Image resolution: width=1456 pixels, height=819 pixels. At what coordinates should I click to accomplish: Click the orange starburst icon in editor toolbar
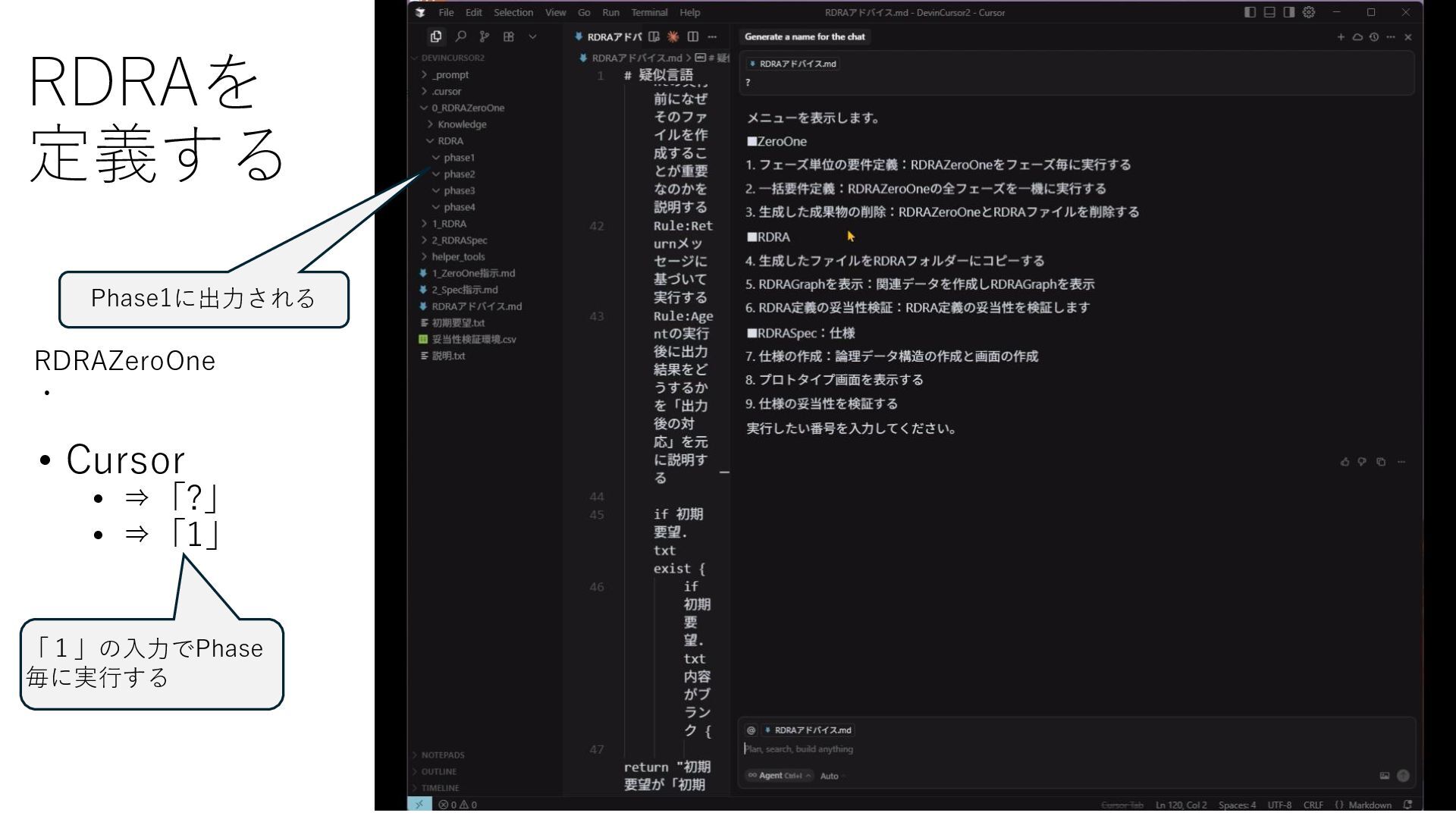coord(673,36)
